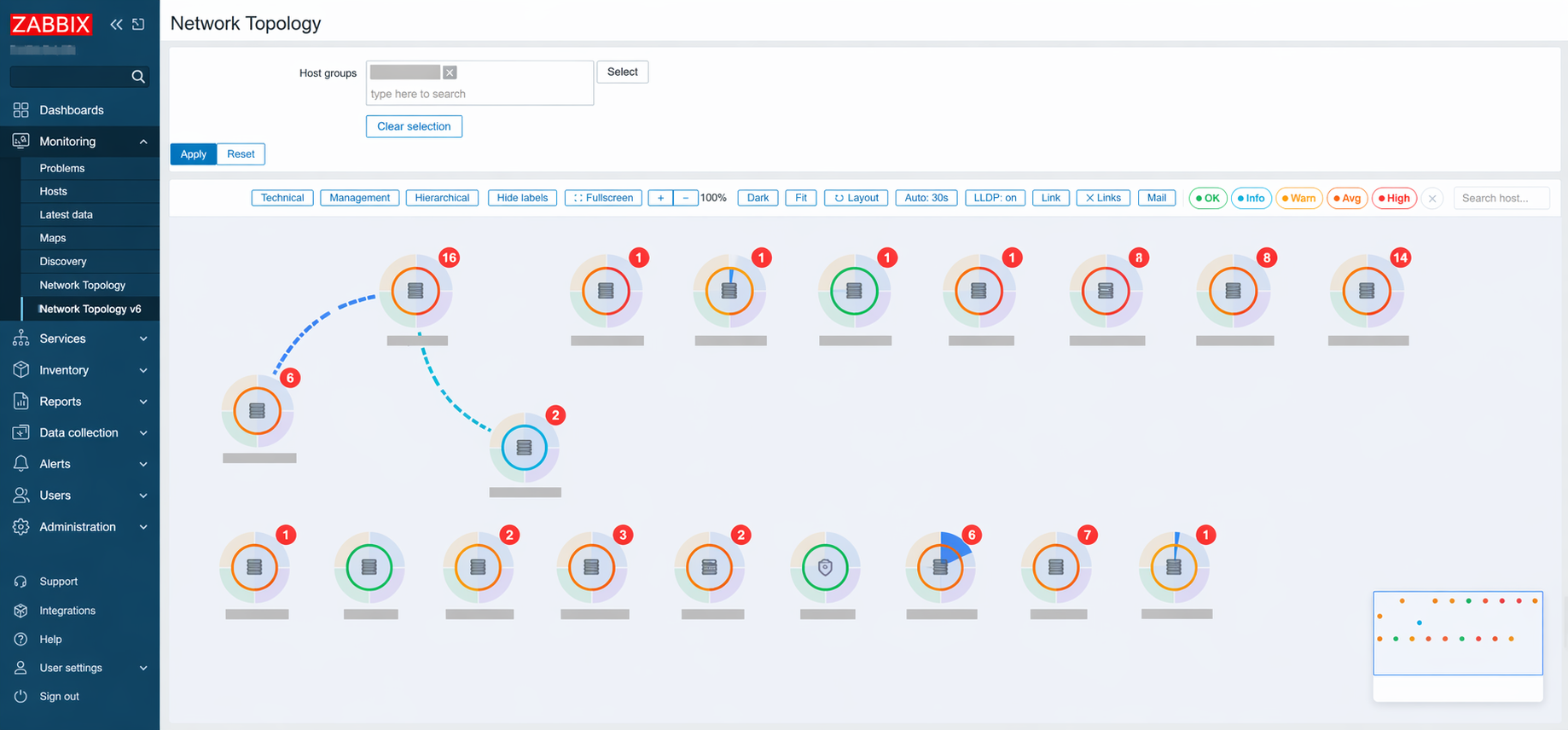Click the zoom out minus button

[x=686, y=198]
